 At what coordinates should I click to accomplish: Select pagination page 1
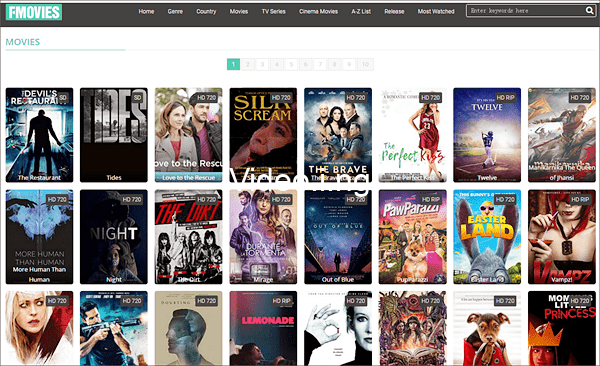click(x=233, y=64)
